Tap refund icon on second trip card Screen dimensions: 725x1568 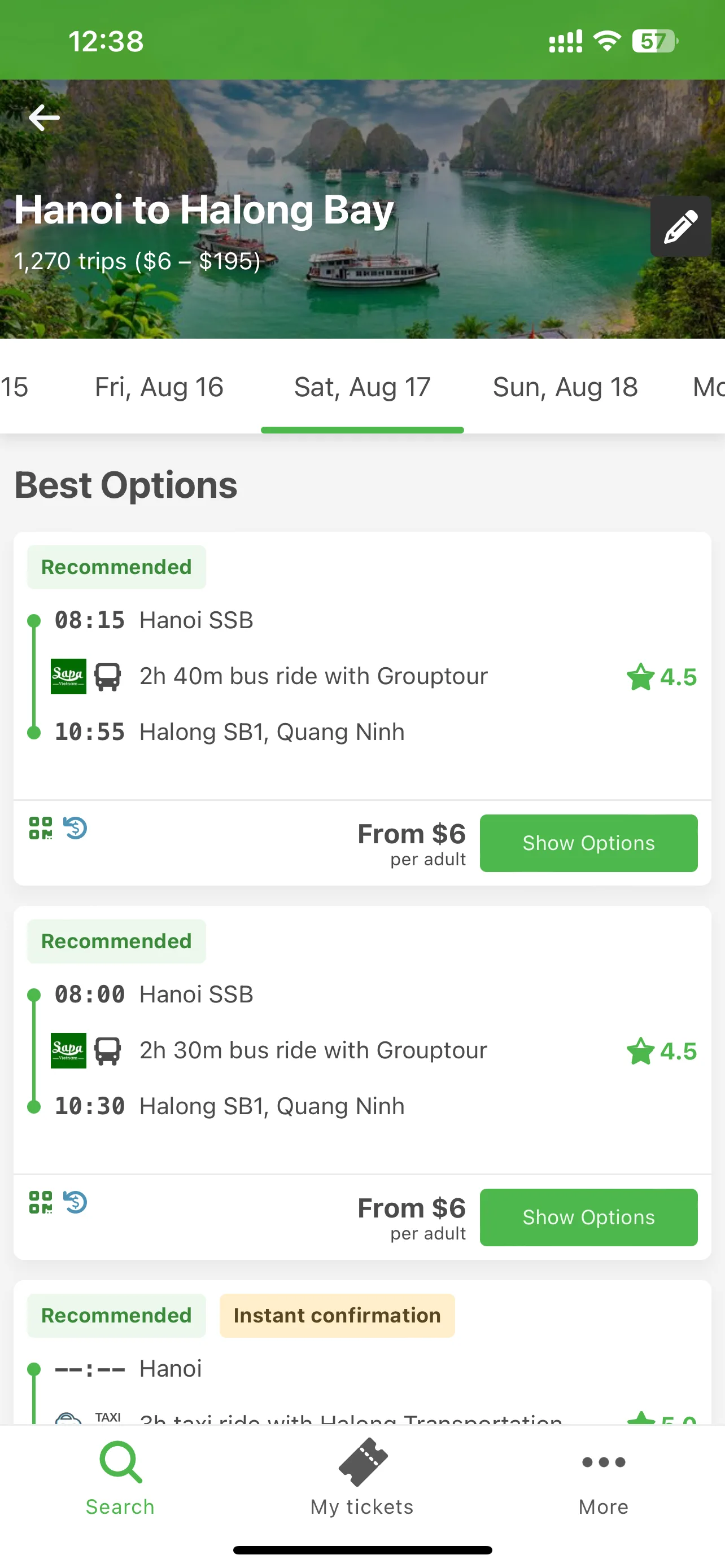click(x=76, y=1202)
